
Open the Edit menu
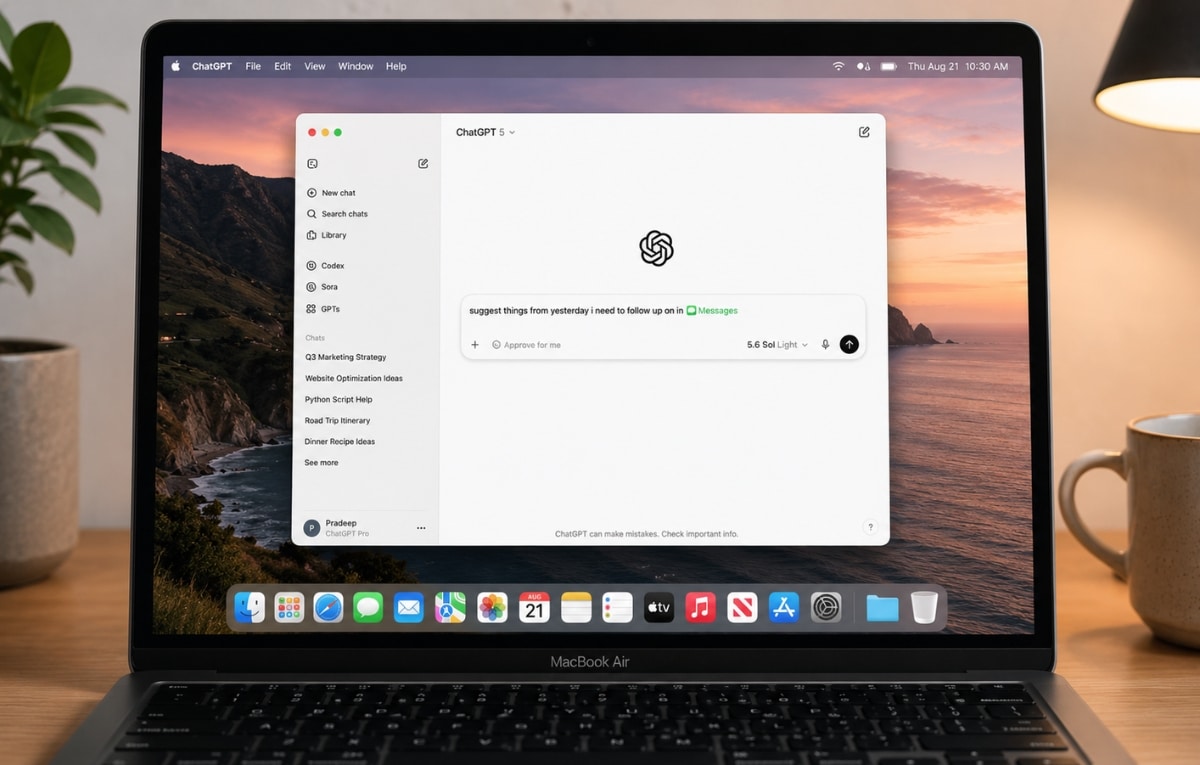tap(283, 66)
